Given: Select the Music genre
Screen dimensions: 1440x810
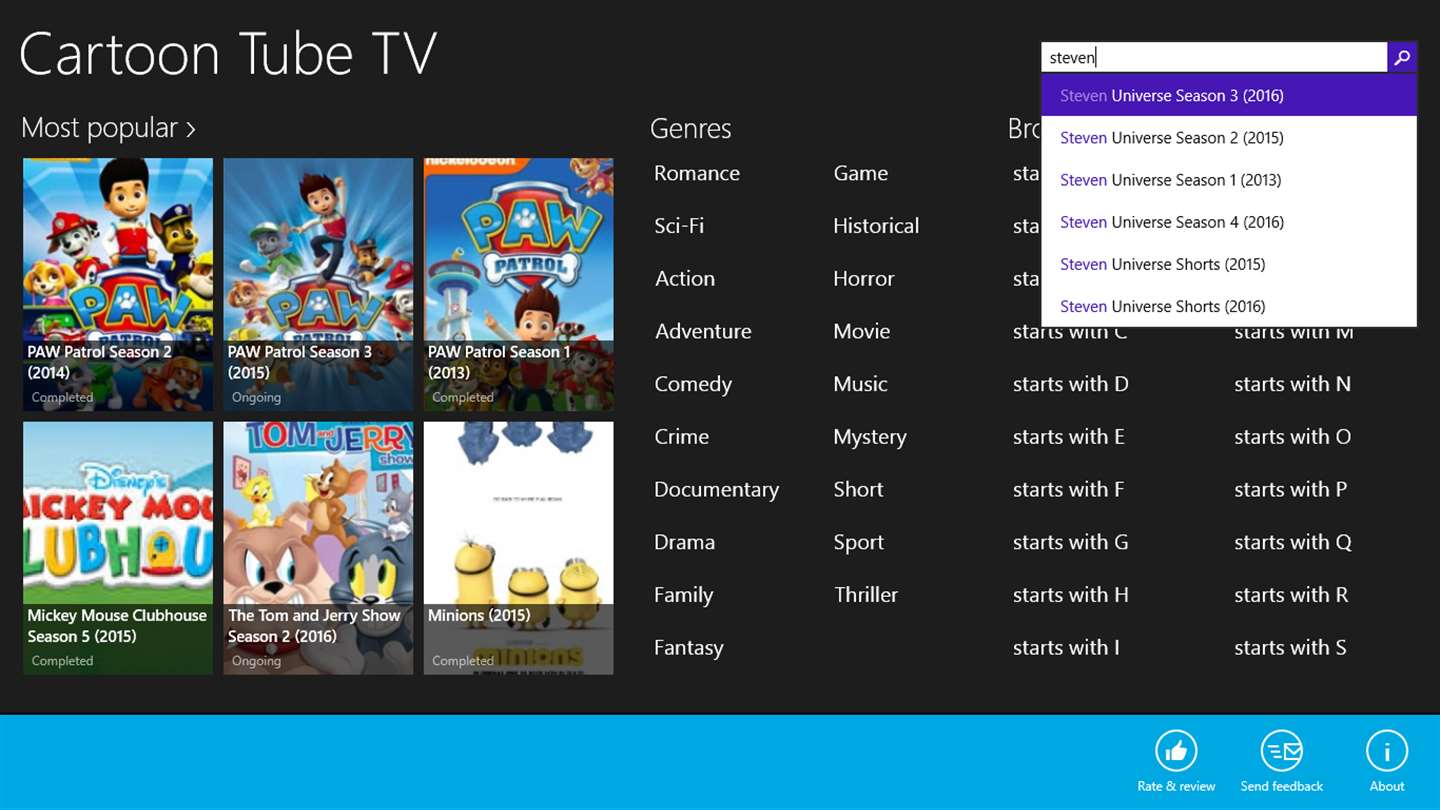Looking at the screenshot, I should (860, 384).
